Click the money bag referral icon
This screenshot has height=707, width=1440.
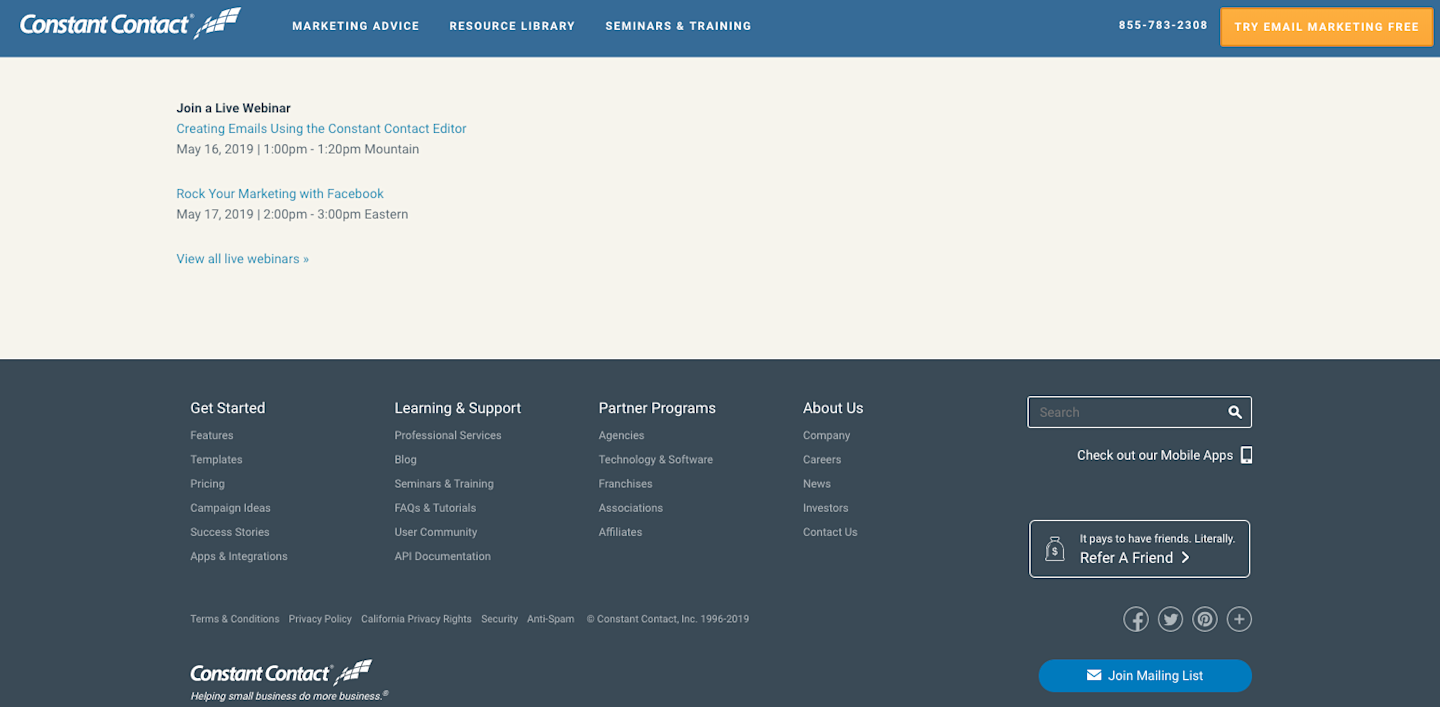[1054, 549]
